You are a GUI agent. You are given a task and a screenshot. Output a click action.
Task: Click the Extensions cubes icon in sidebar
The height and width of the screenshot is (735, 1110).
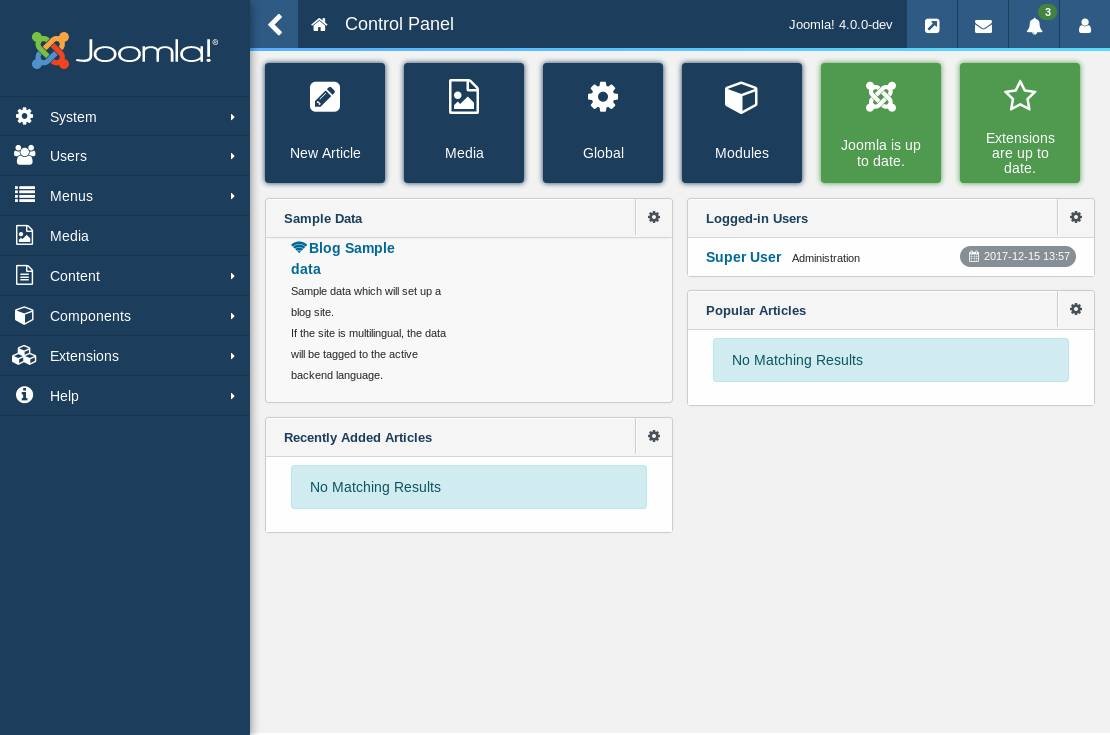[x=25, y=355]
